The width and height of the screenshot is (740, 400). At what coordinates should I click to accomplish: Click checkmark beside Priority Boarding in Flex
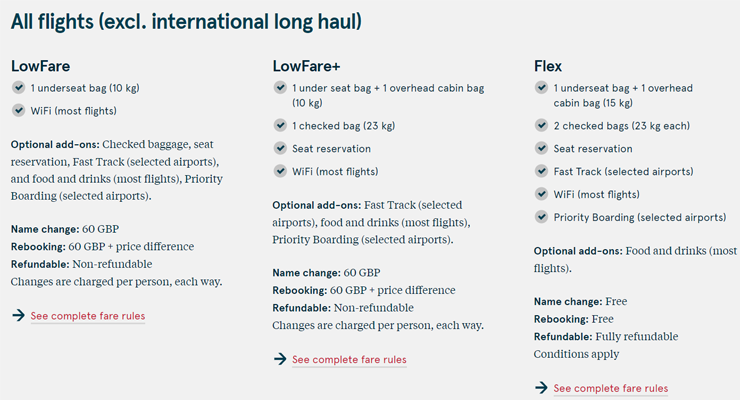541,217
